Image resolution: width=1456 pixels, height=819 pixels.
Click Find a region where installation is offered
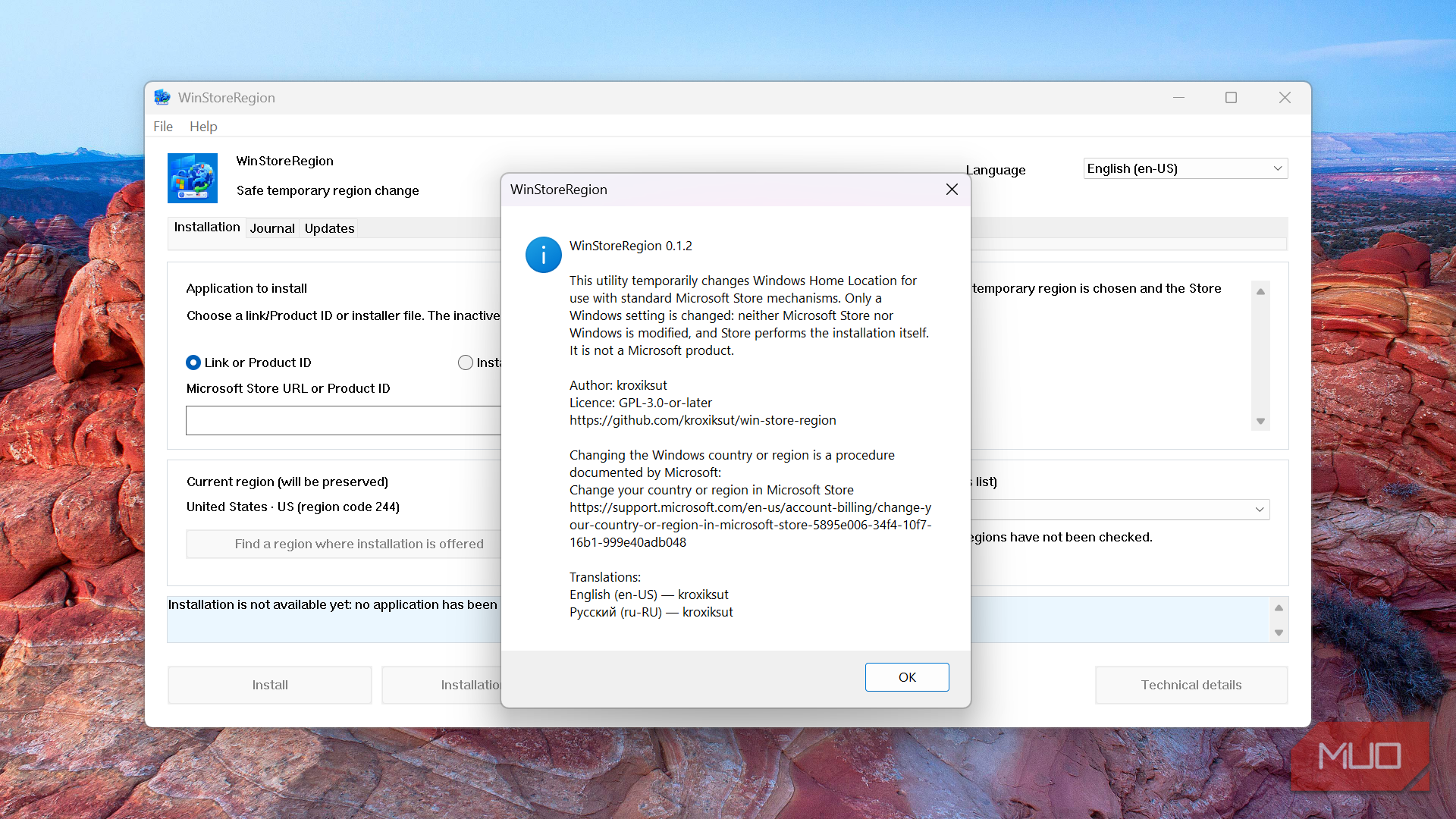click(x=344, y=544)
